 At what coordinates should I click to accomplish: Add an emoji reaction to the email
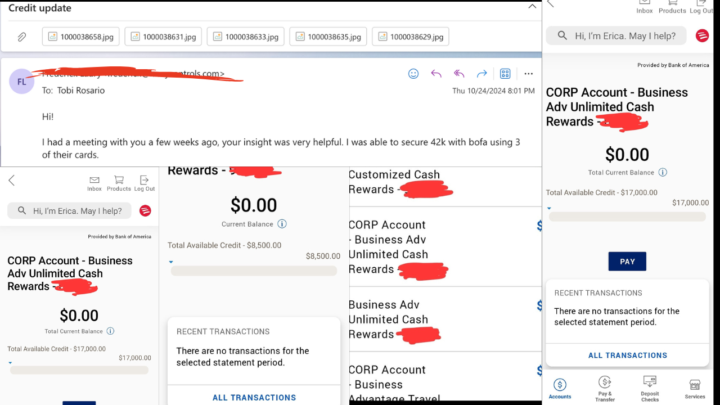pos(413,74)
